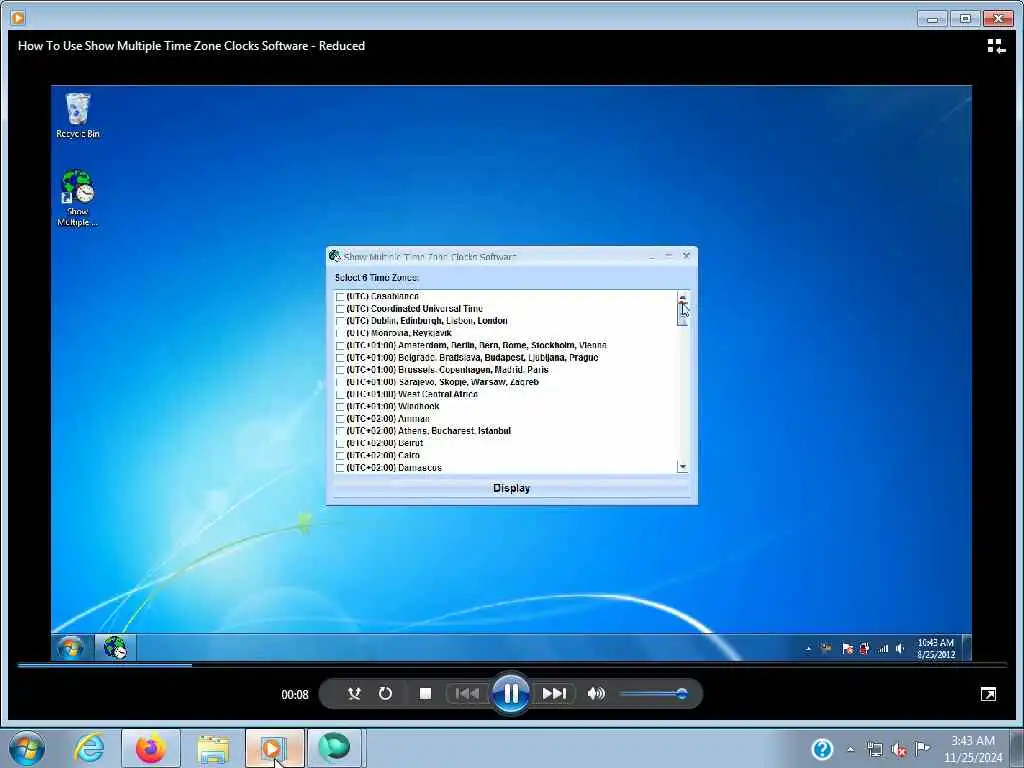Open the Windows Start menu
1024x768 pixels.
(x=27, y=748)
